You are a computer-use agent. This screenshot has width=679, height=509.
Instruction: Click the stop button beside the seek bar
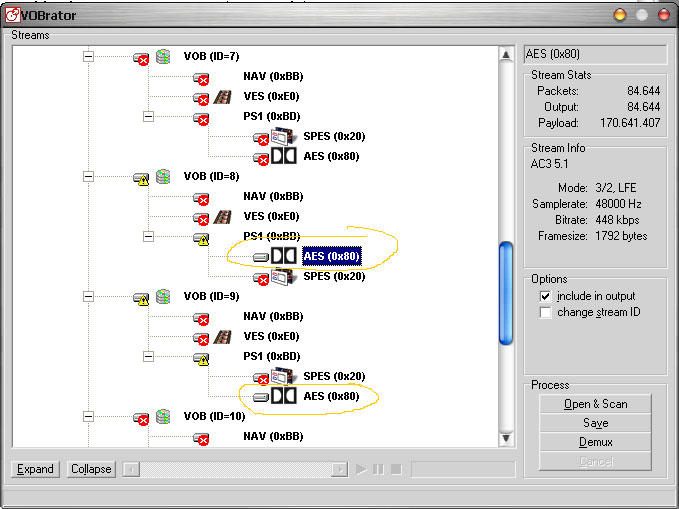[396, 469]
